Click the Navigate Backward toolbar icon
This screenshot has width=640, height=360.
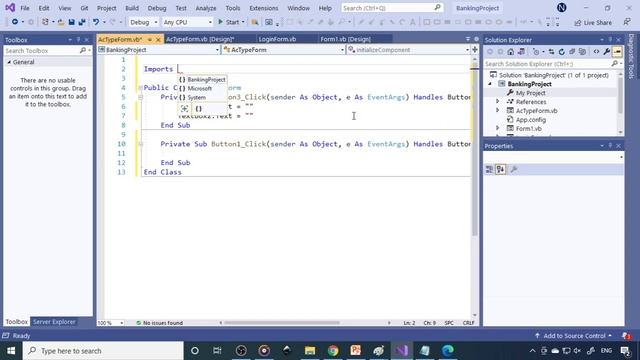pos(15,22)
